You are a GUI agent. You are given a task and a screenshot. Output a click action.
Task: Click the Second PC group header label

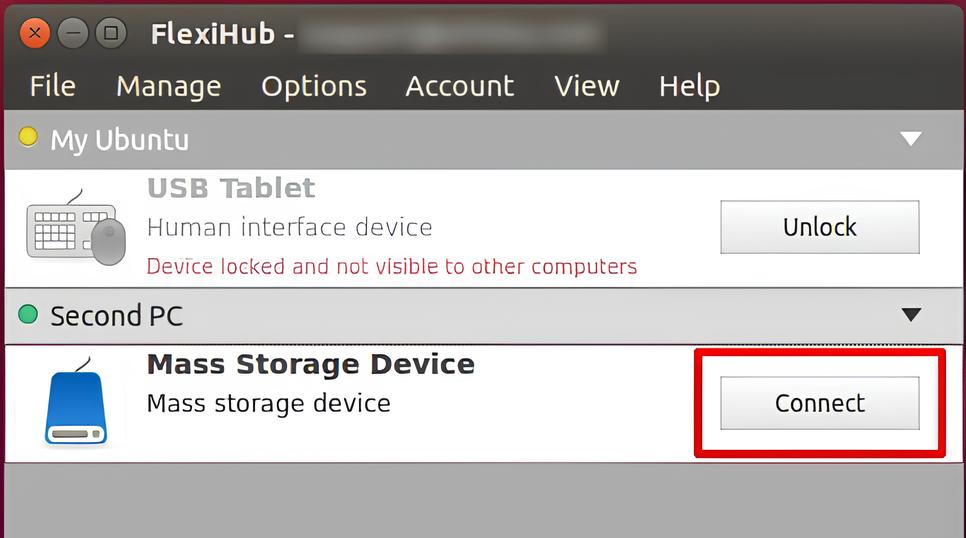tap(116, 316)
